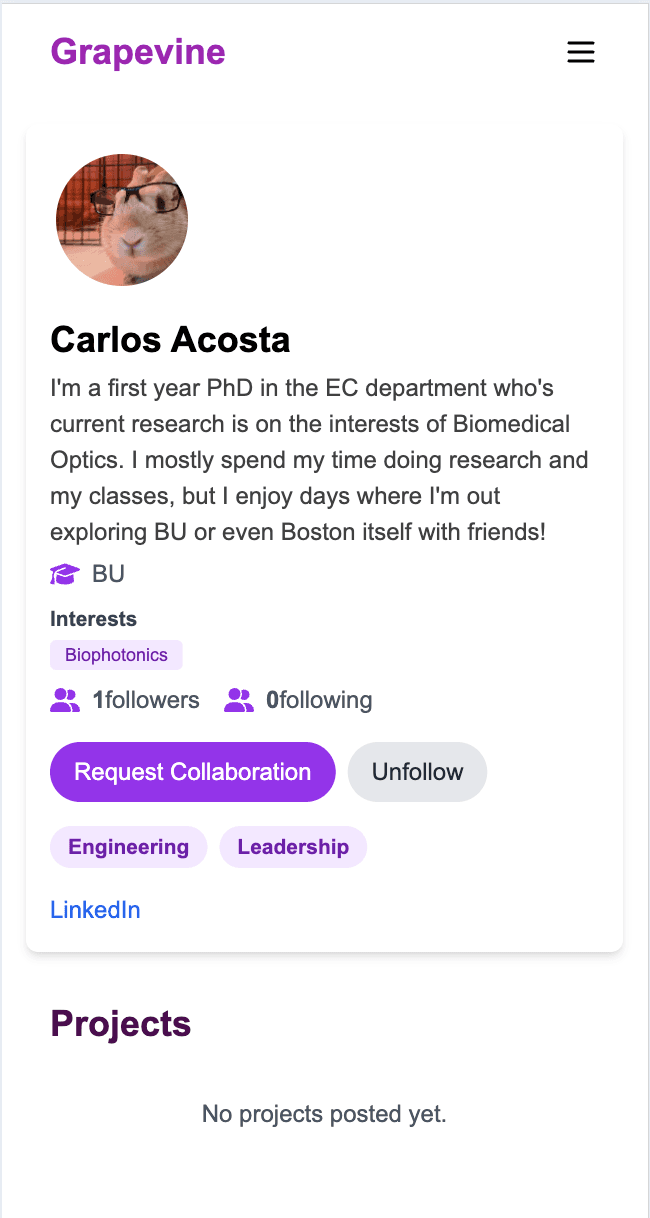650x1218 pixels.
Task: Select the Engineering skill tag
Action: coord(129,847)
